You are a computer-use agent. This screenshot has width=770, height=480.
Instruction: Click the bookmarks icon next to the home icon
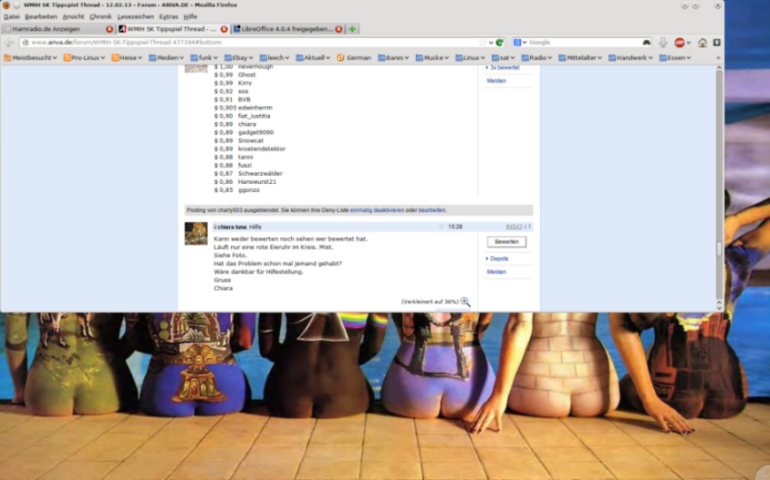(716, 43)
